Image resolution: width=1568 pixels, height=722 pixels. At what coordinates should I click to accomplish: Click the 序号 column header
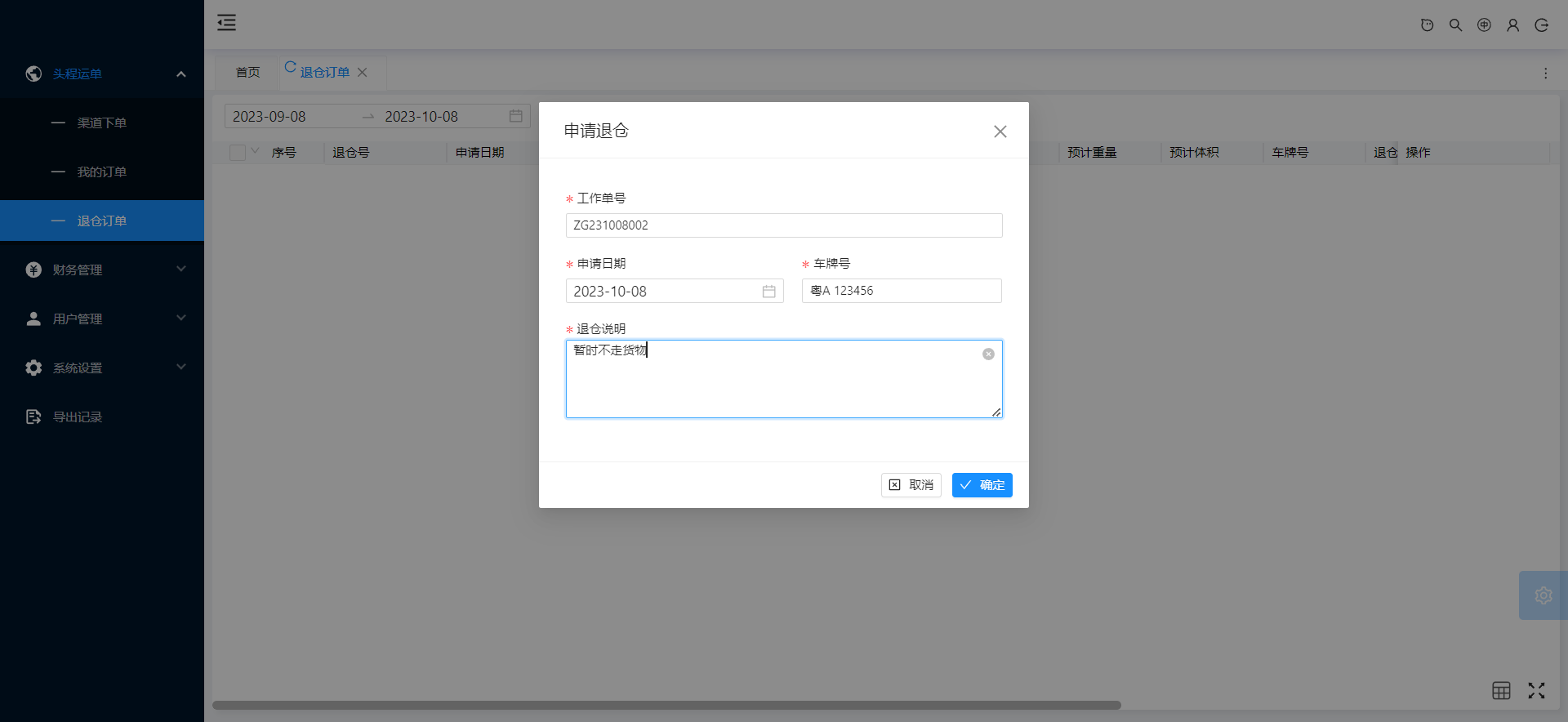coord(283,153)
